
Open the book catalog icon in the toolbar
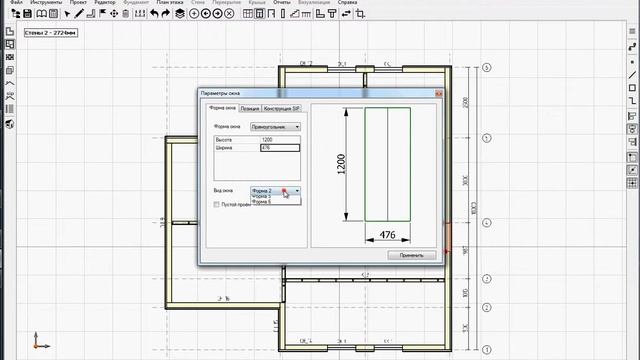pyautogui.click(x=41, y=14)
